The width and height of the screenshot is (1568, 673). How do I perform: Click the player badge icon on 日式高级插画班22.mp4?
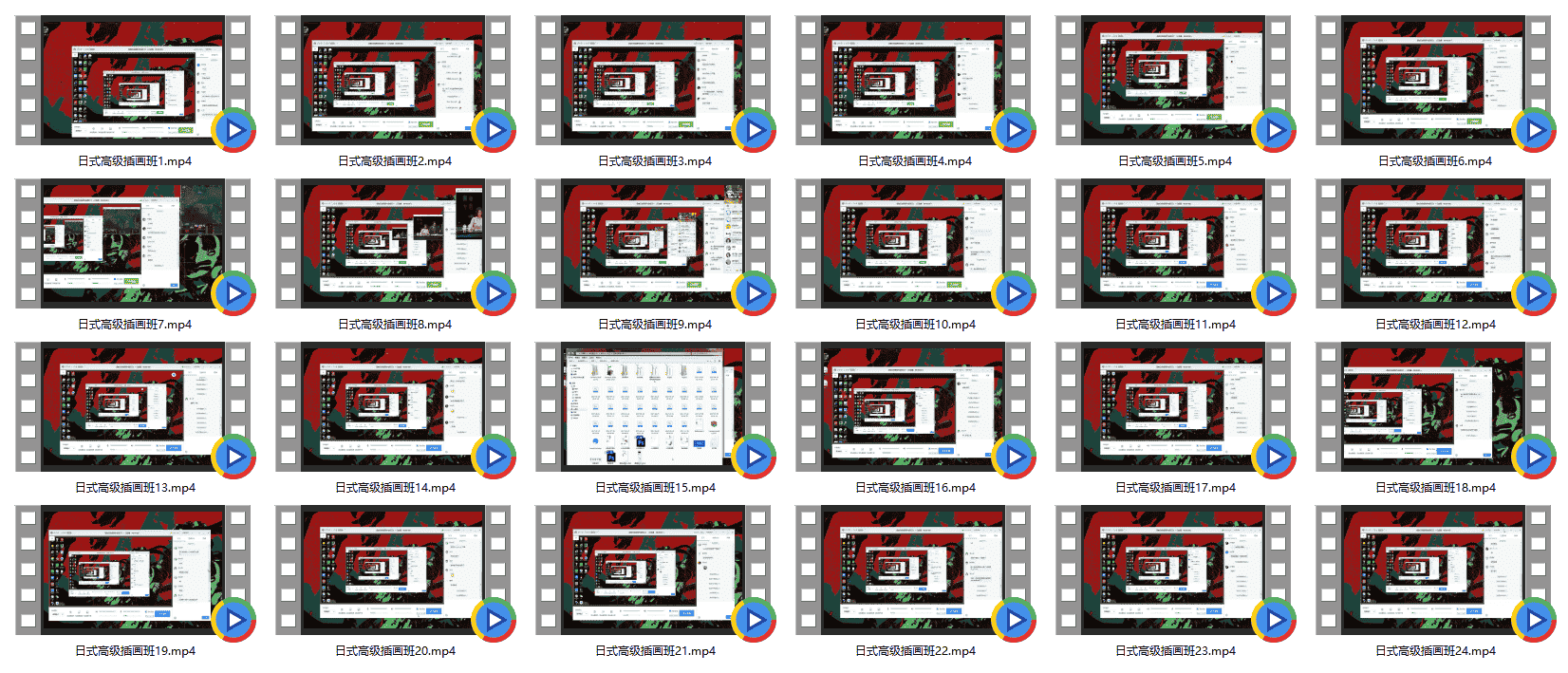click(1014, 620)
